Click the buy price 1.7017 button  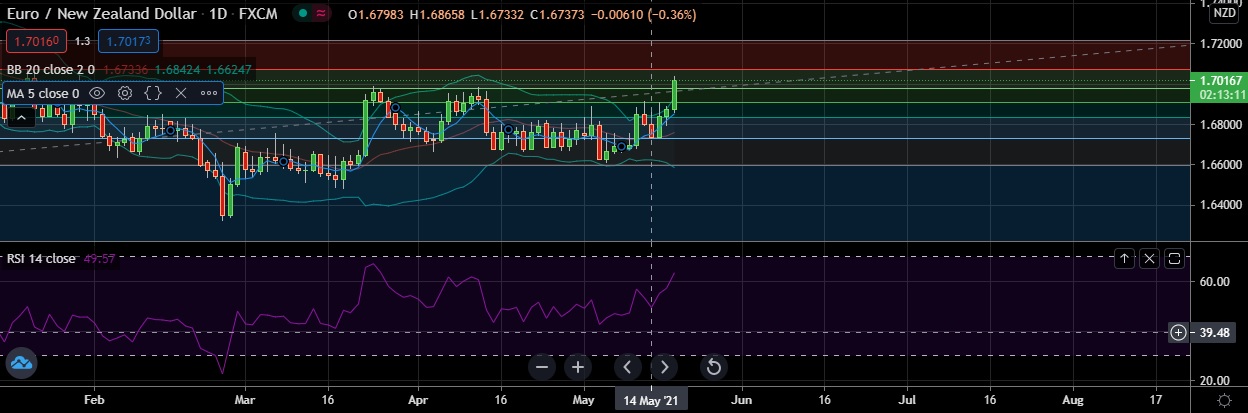128,41
